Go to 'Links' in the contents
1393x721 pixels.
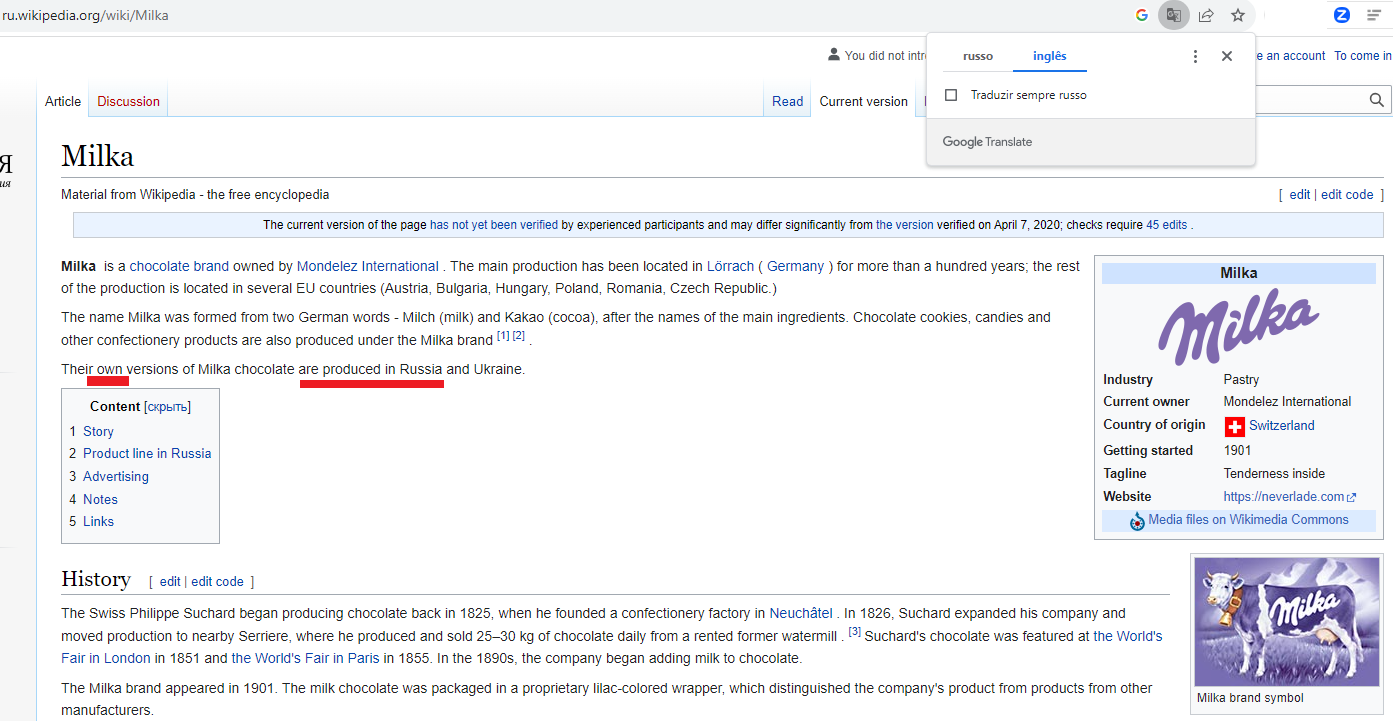[x=98, y=522]
